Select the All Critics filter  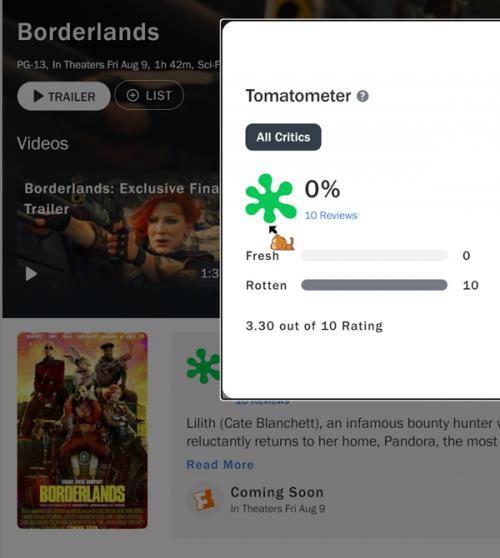pyautogui.click(x=283, y=137)
